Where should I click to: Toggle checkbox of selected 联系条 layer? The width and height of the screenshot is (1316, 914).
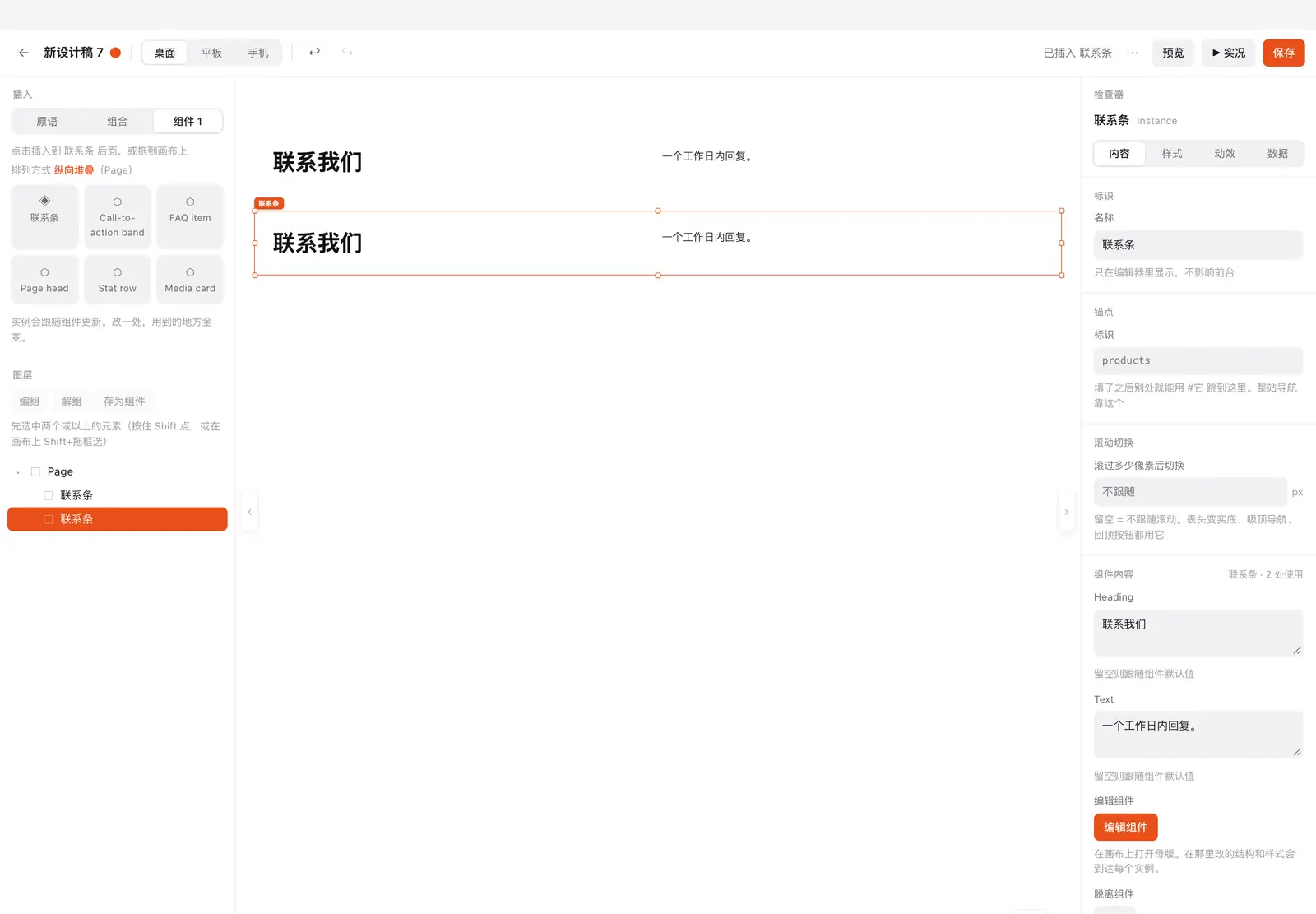tap(49, 519)
